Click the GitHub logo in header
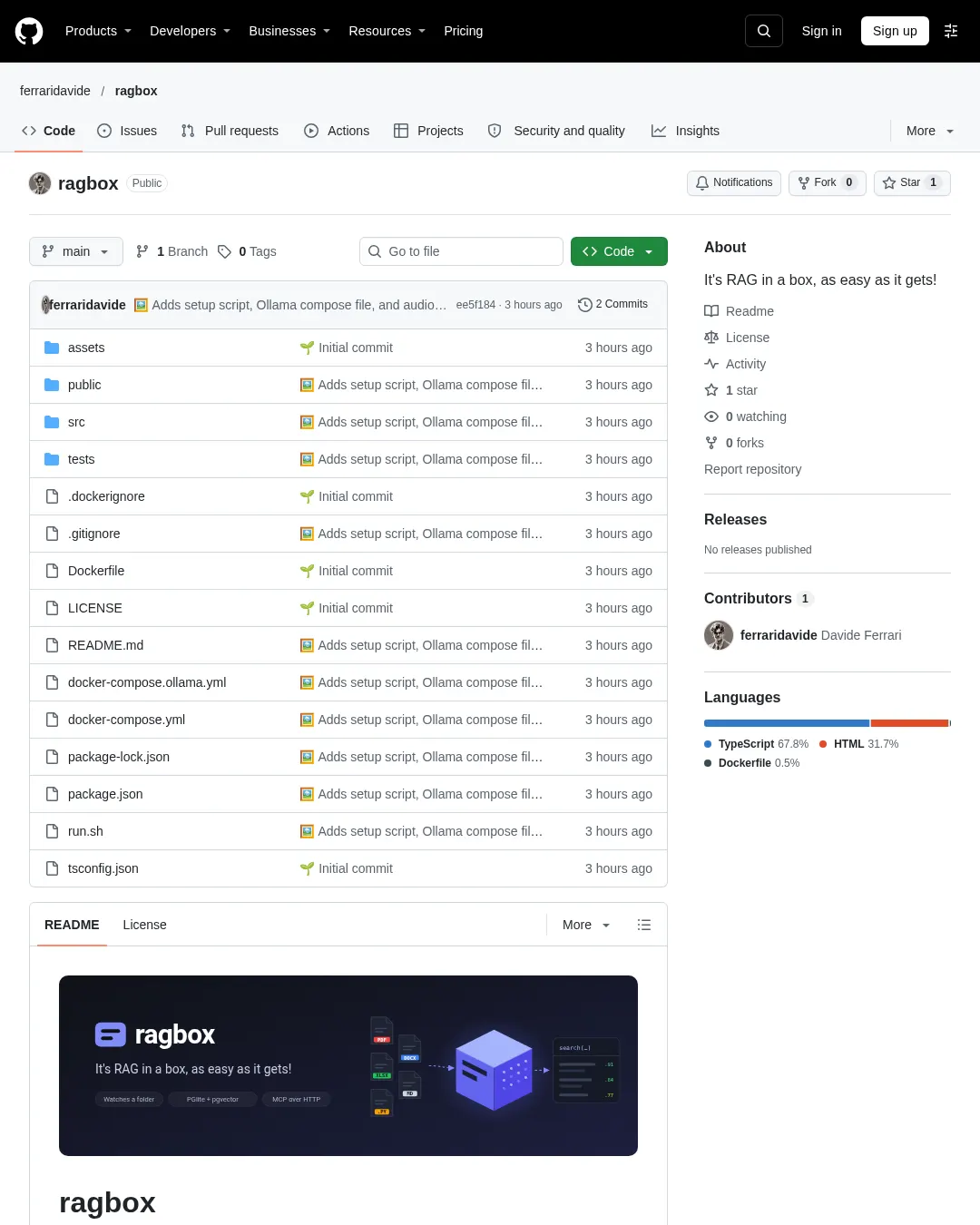Viewport: 980px width, 1225px height. pyautogui.click(x=29, y=31)
